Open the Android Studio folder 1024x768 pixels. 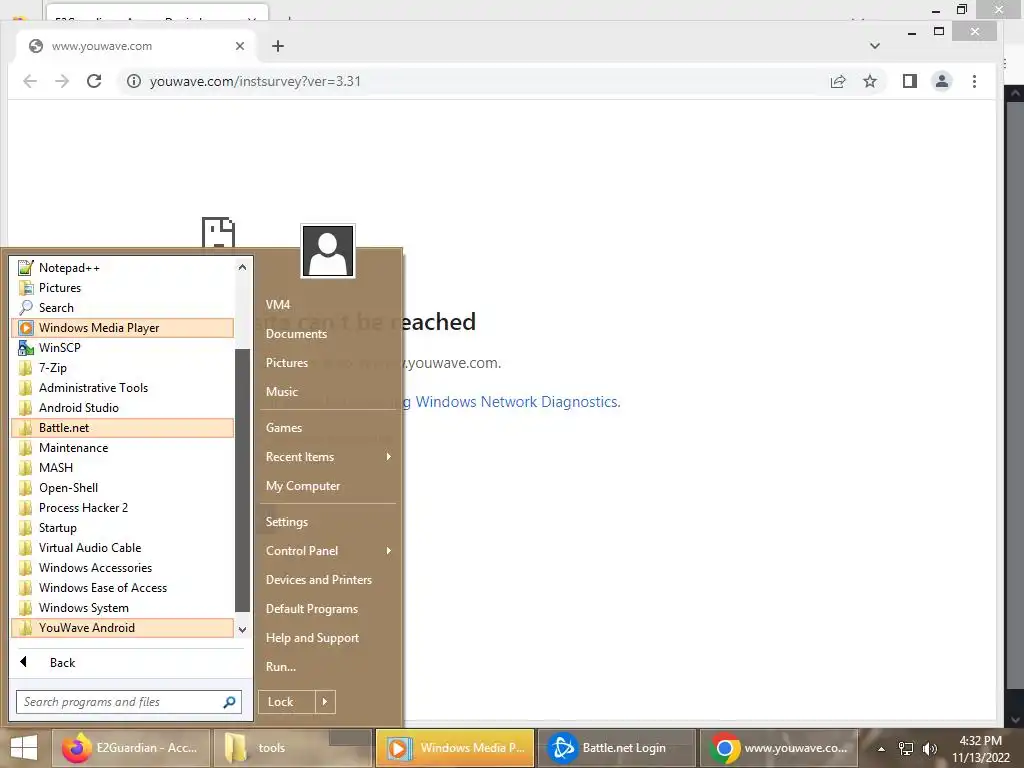(123, 408)
